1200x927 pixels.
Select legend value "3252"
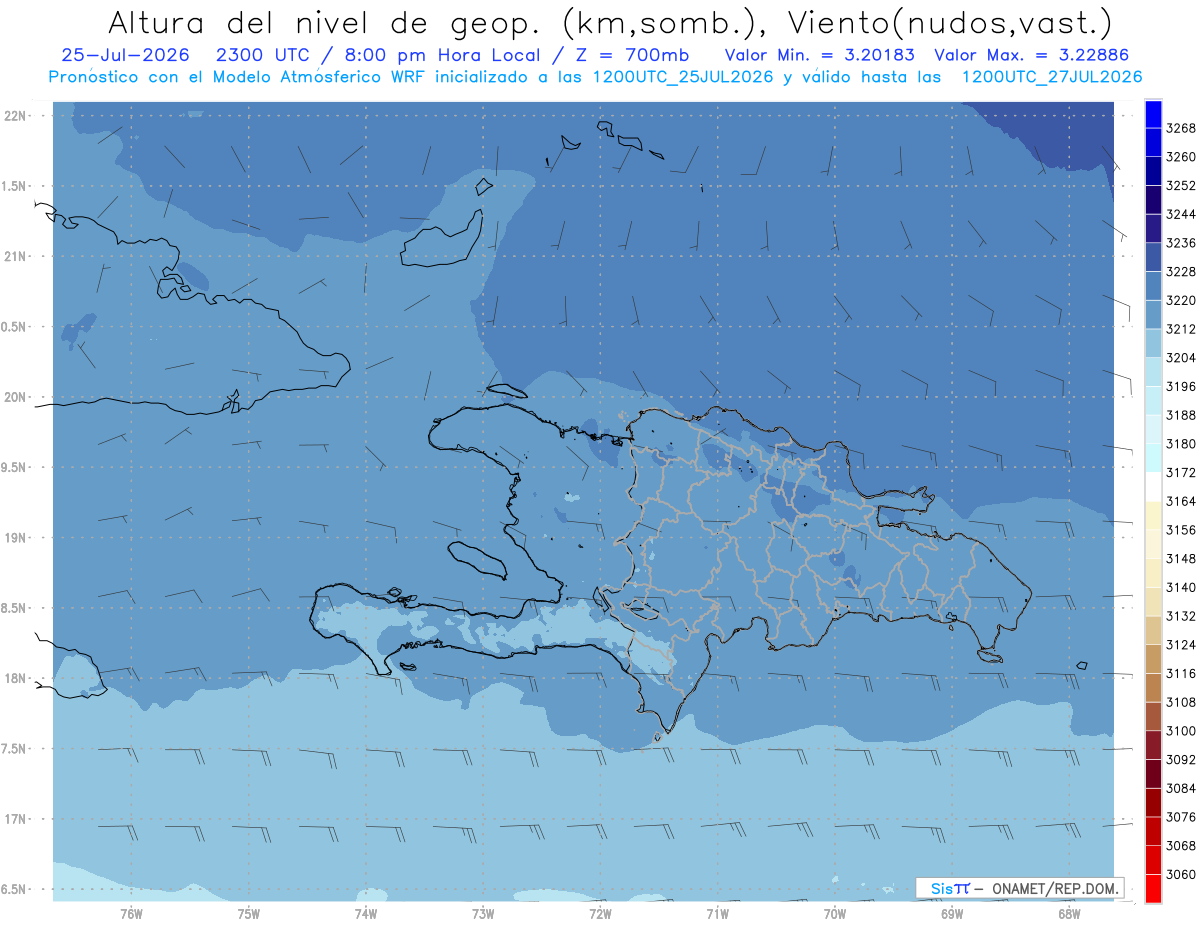(x=1181, y=186)
